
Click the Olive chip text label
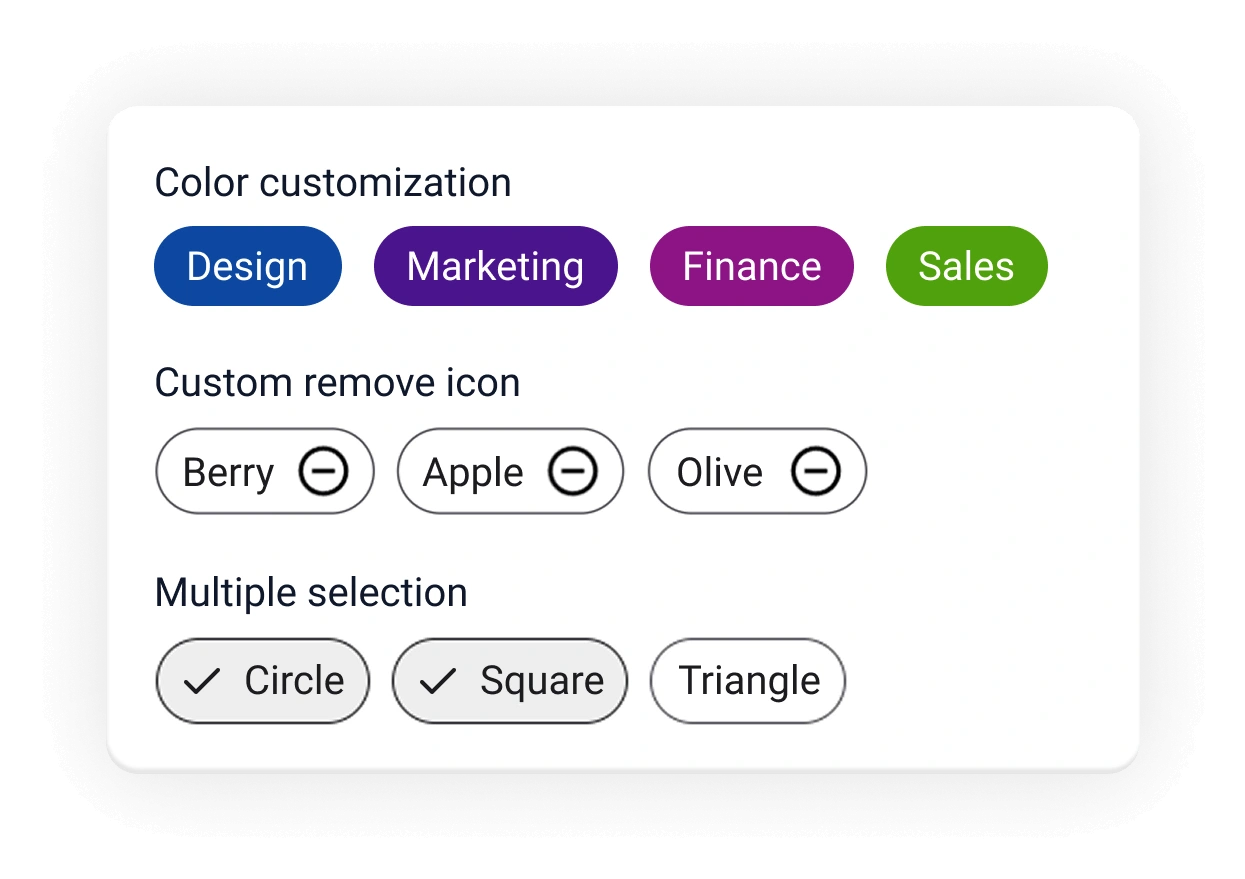click(719, 473)
